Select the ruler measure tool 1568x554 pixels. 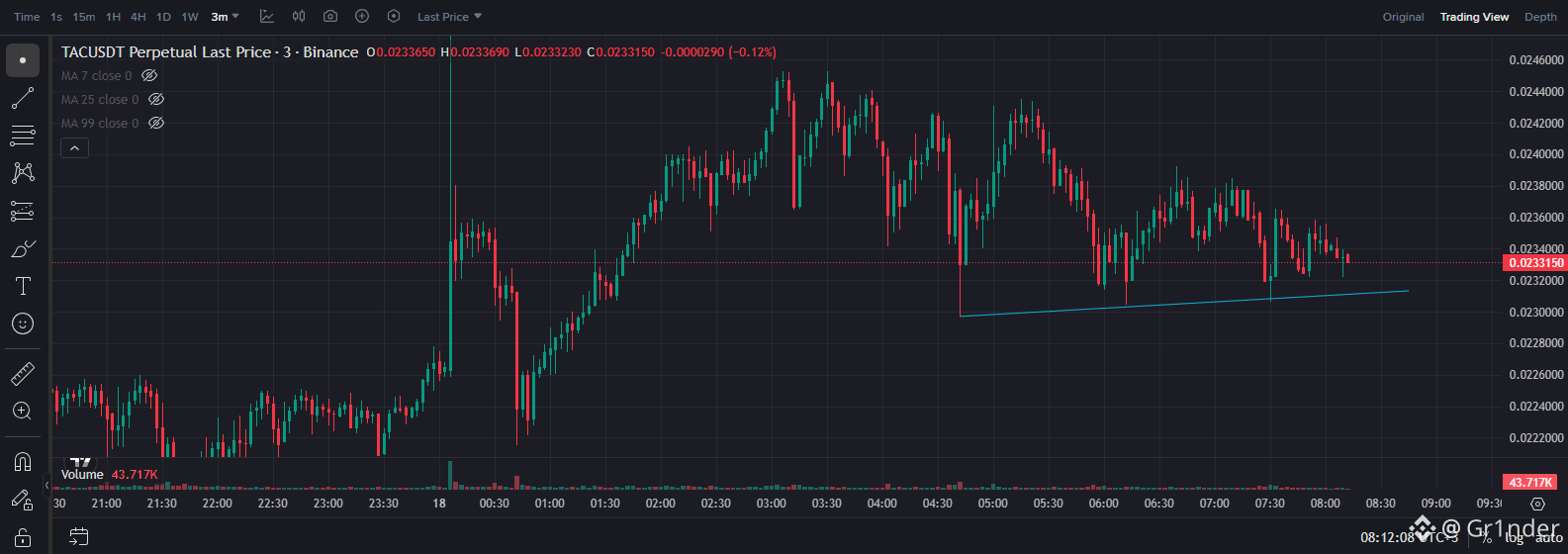coord(23,374)
